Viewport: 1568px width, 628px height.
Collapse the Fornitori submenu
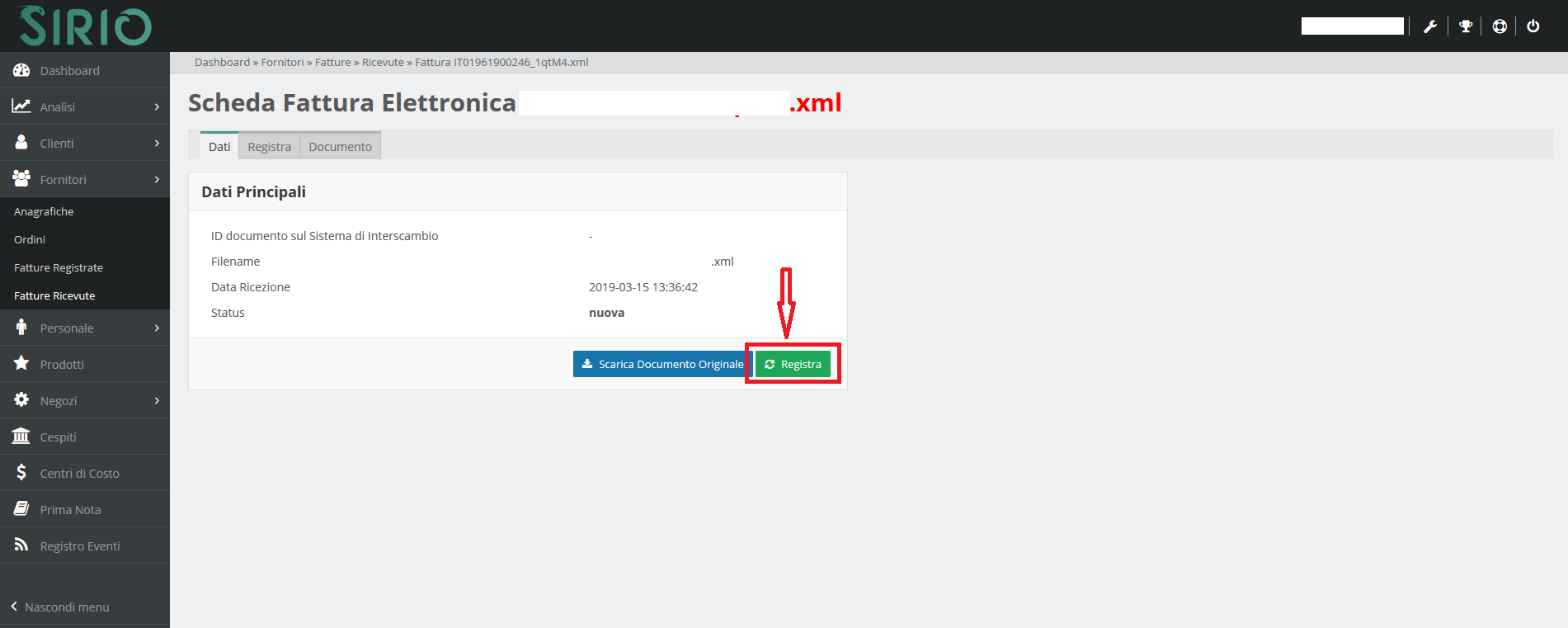coord(157,180)
